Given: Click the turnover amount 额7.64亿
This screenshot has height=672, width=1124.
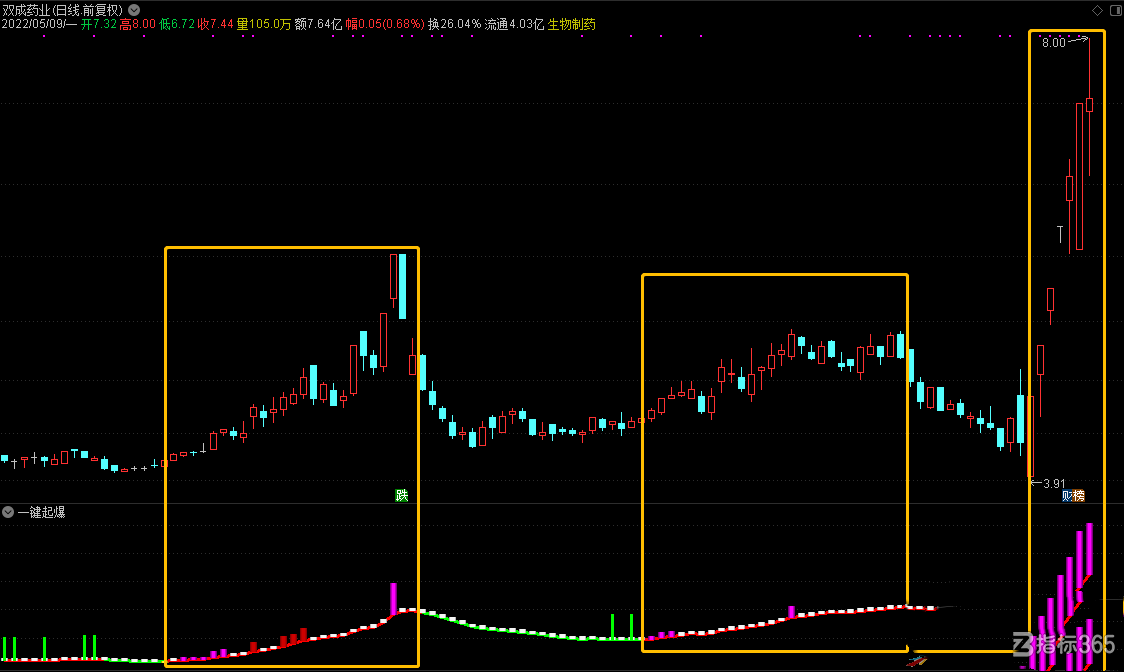Looking at the screenshot, I should (x=318, y=24).
